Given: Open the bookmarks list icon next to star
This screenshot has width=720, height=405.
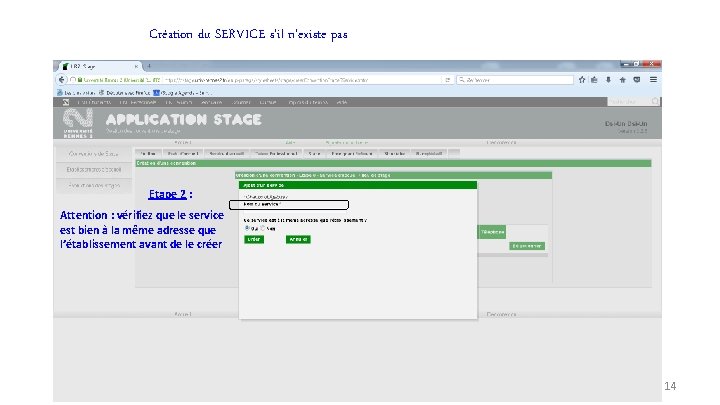Looking at the screenshot, I should point(594,80).
